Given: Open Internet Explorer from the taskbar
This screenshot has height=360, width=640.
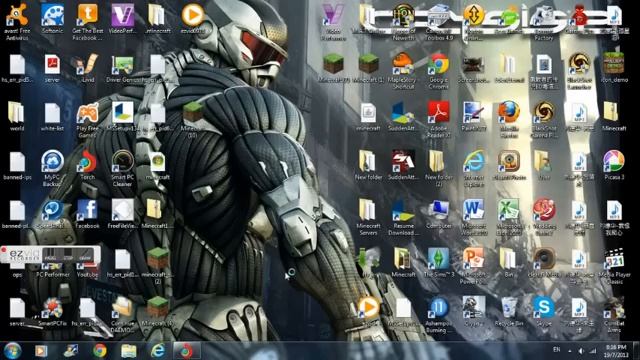Looking at the screenshot, I should pos(158,351).
